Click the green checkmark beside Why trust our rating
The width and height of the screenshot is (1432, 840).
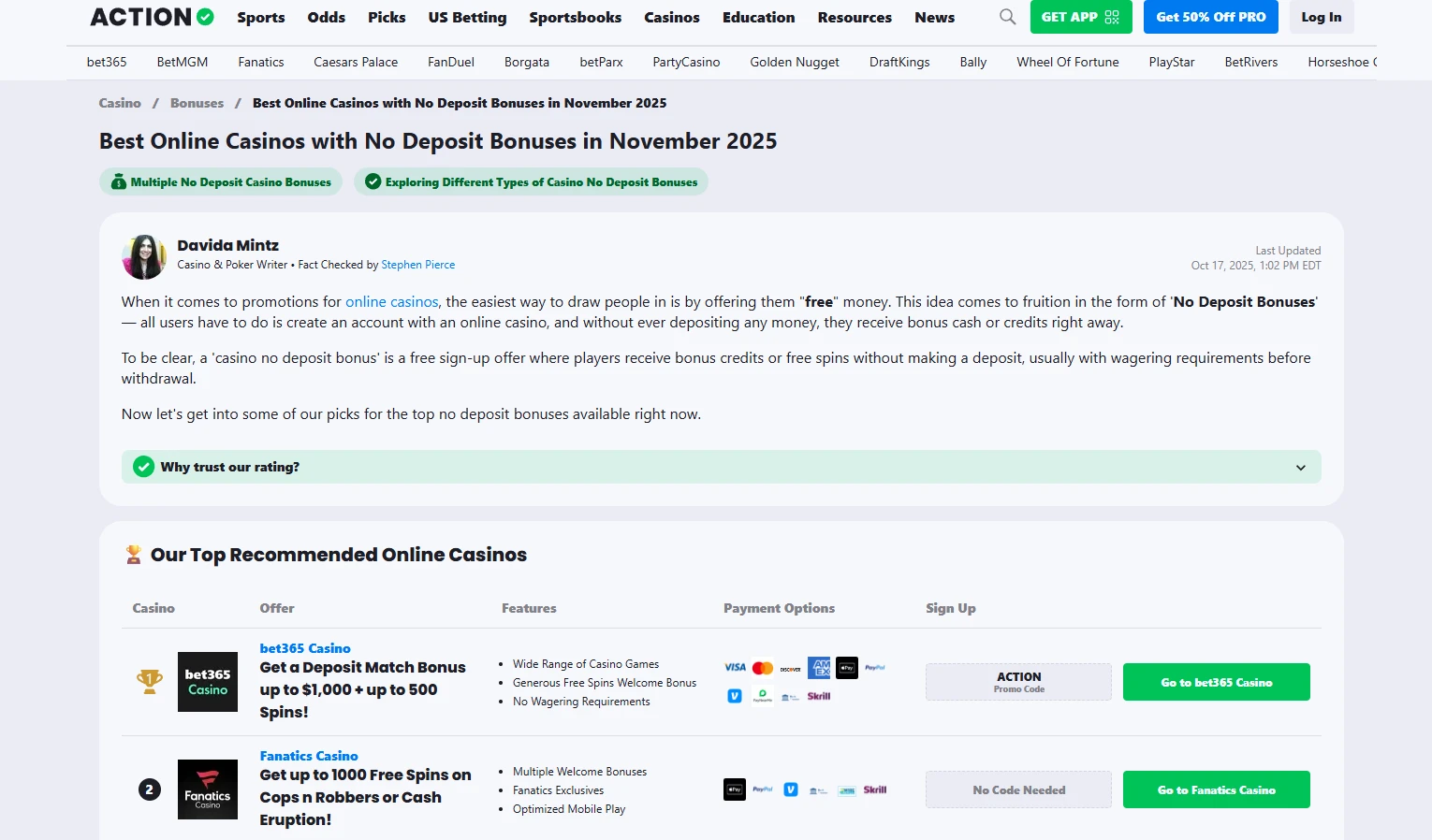click(143, 467)
